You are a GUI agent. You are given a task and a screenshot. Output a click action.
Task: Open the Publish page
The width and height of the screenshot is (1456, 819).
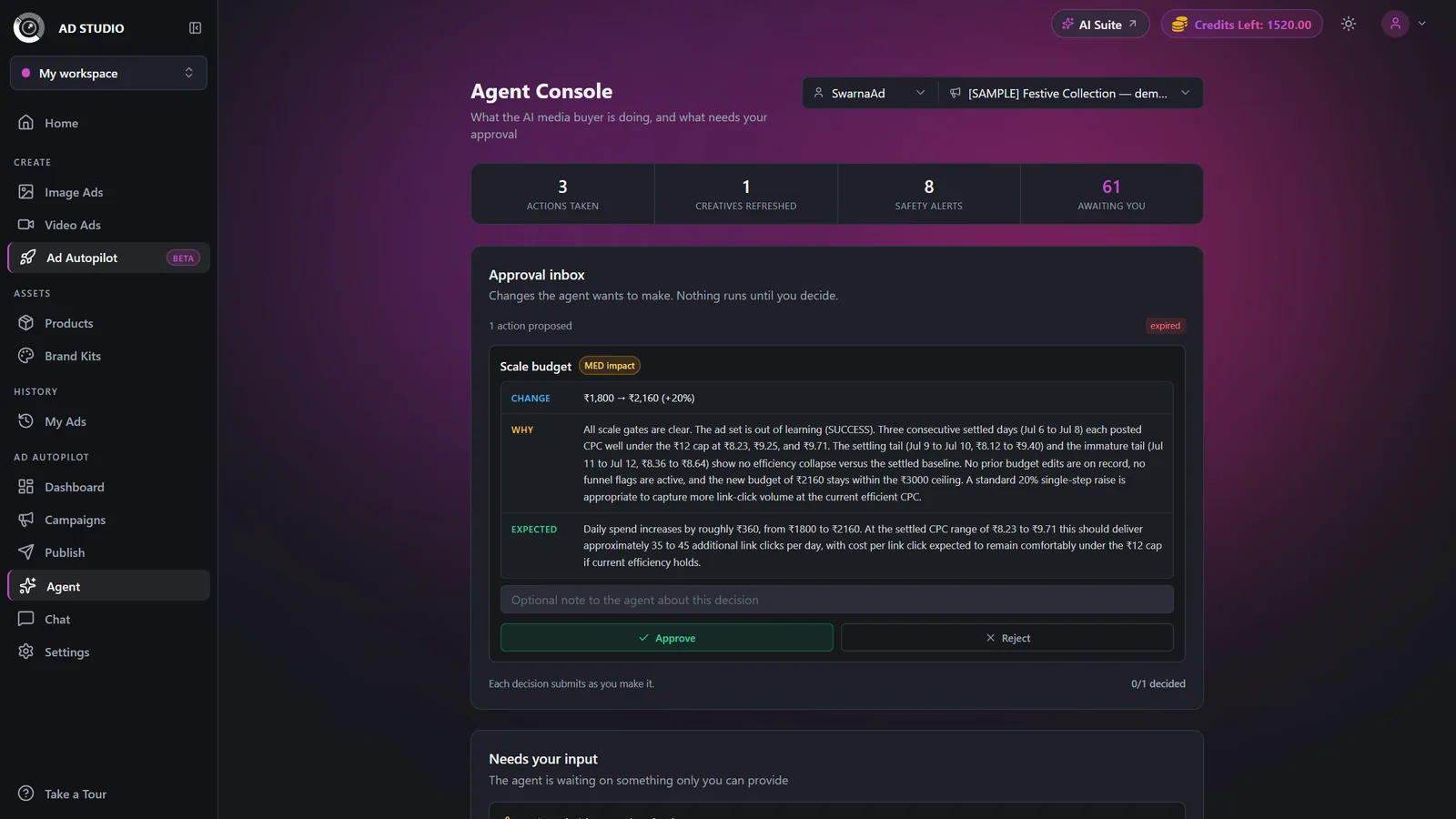108,552
